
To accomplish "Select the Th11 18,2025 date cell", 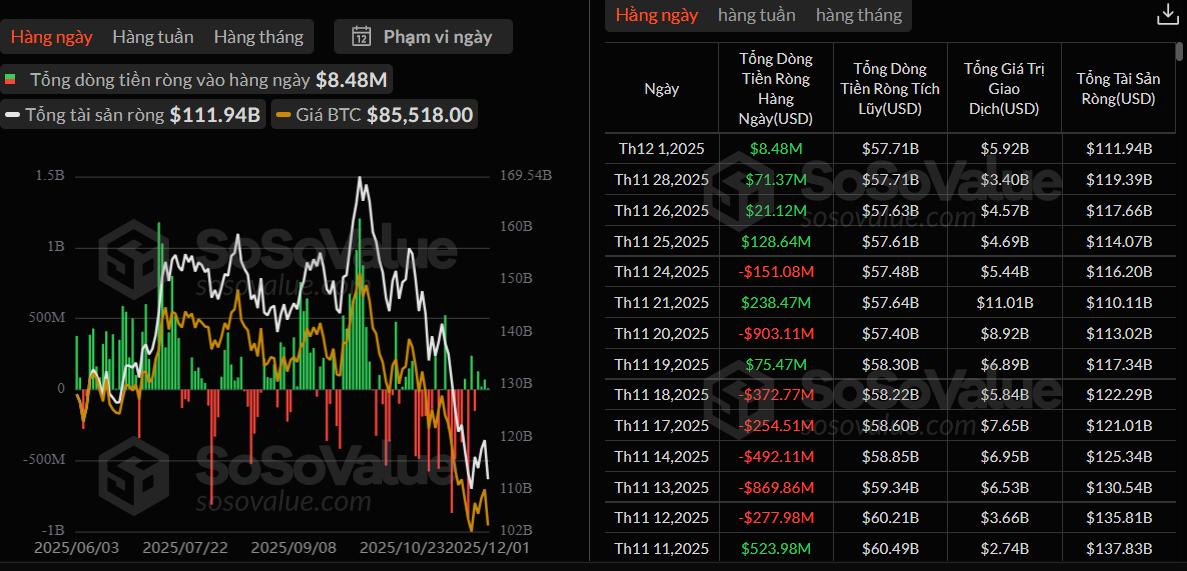I will tap(662, 395).
